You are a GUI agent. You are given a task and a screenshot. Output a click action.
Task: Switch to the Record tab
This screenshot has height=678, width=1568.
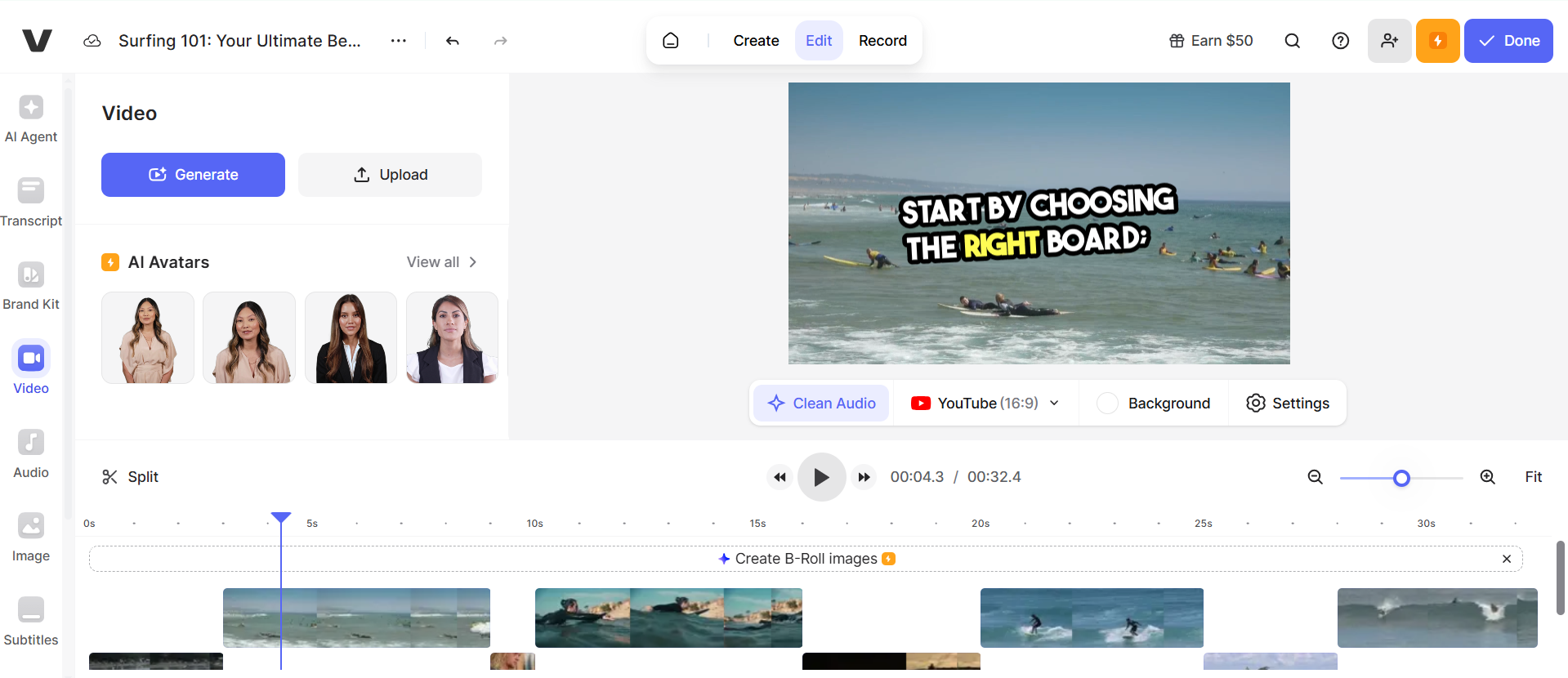pyautogui.click(x=882, y=41)
